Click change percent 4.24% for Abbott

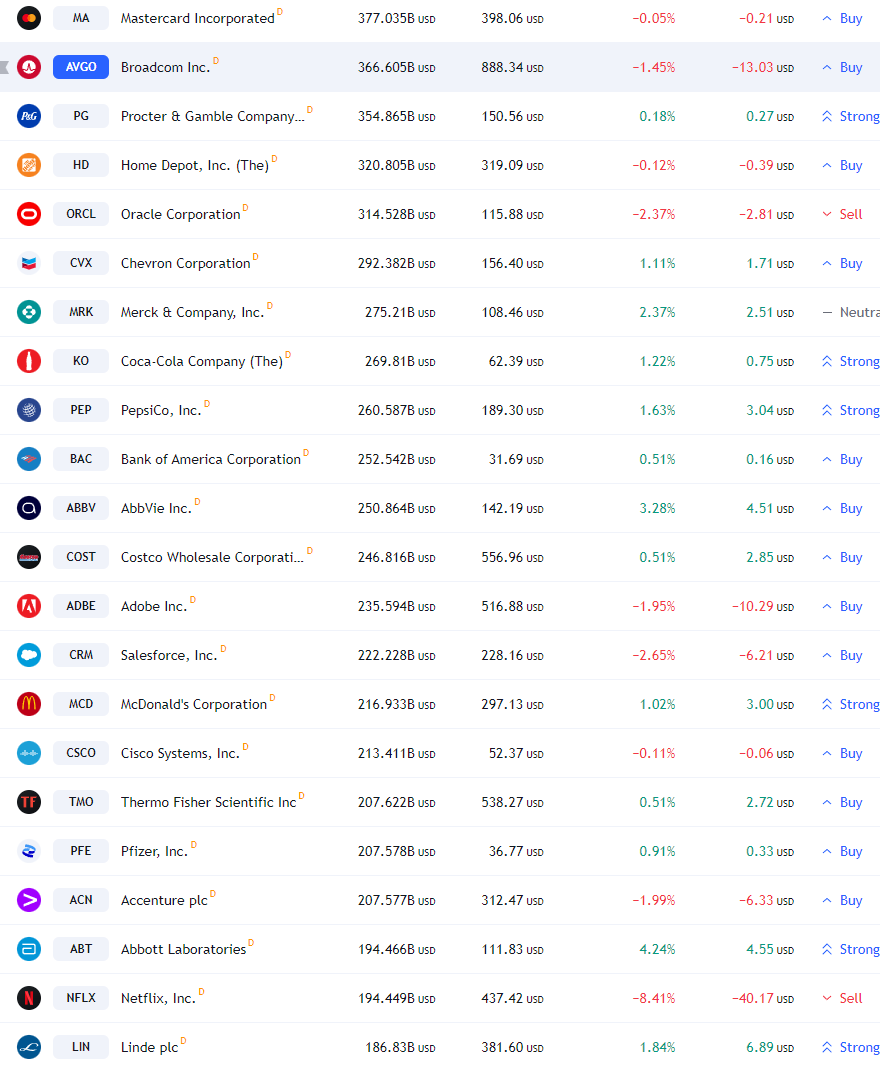657,949
